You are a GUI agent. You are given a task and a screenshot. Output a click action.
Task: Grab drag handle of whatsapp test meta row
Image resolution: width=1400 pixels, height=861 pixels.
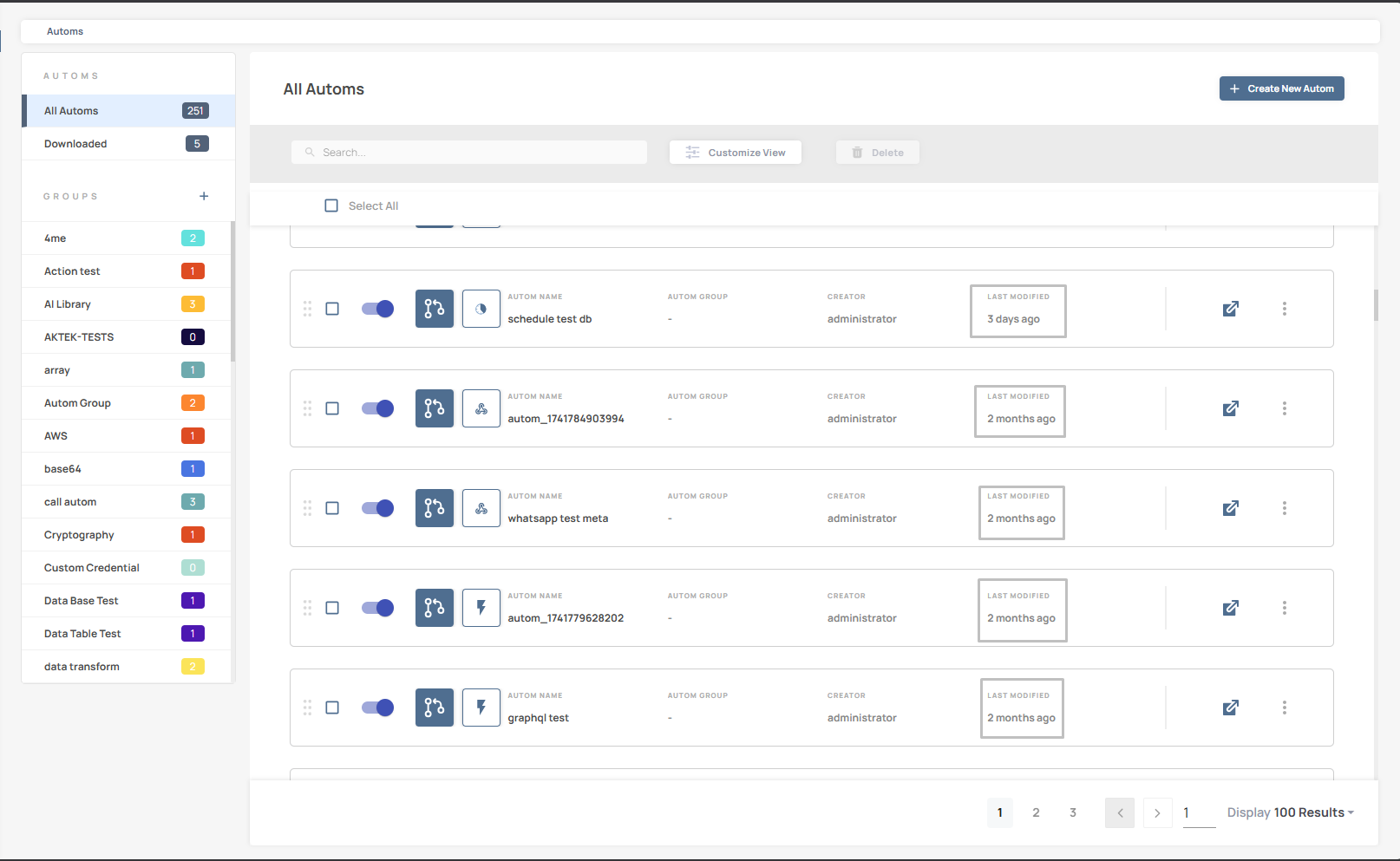point(307,508)
